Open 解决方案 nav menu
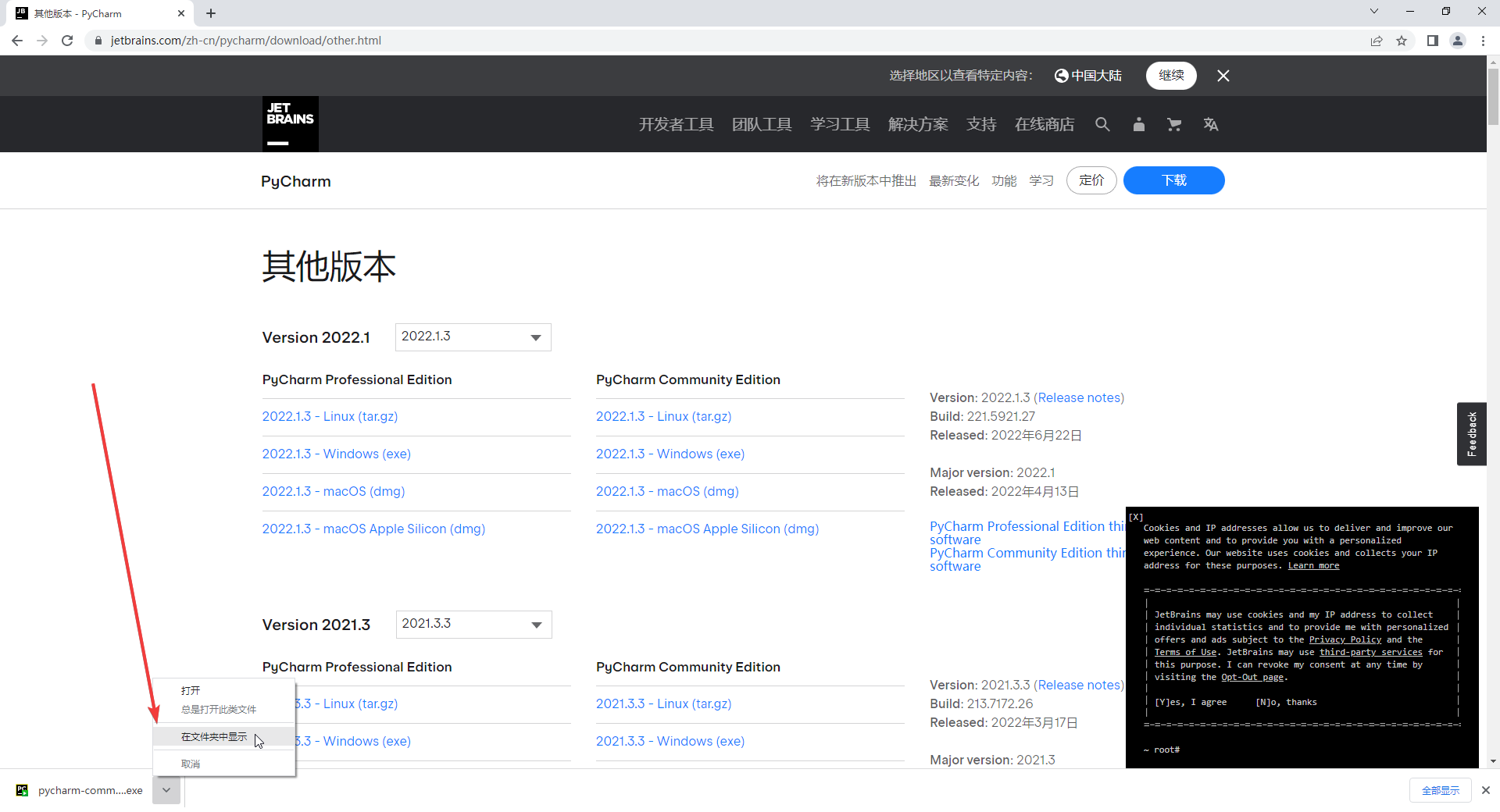 pyautogui.click(x=918, y=124)
